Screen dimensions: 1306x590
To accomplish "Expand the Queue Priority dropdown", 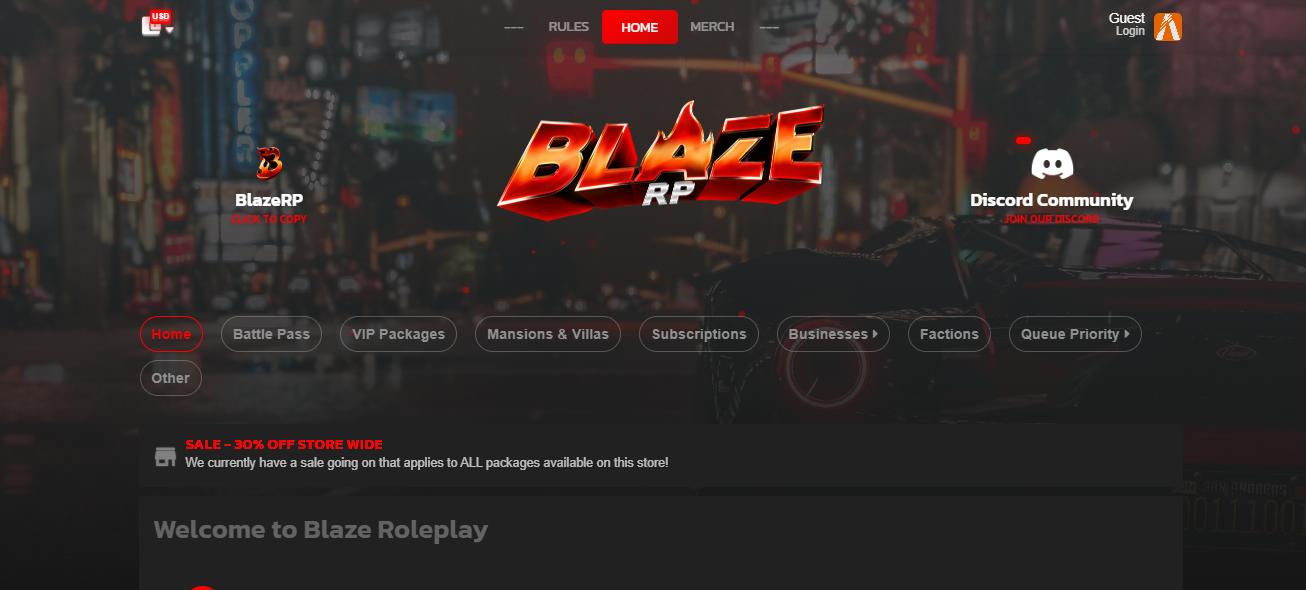I will pyautogui.click(x=1075, y=334).
